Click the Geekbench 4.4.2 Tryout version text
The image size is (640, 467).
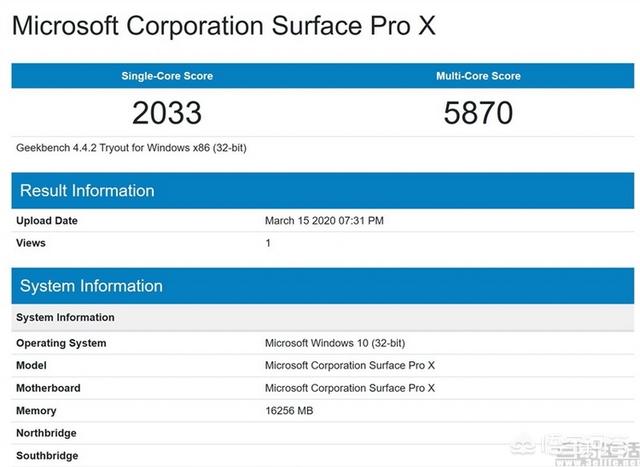[x=131, y=148]
